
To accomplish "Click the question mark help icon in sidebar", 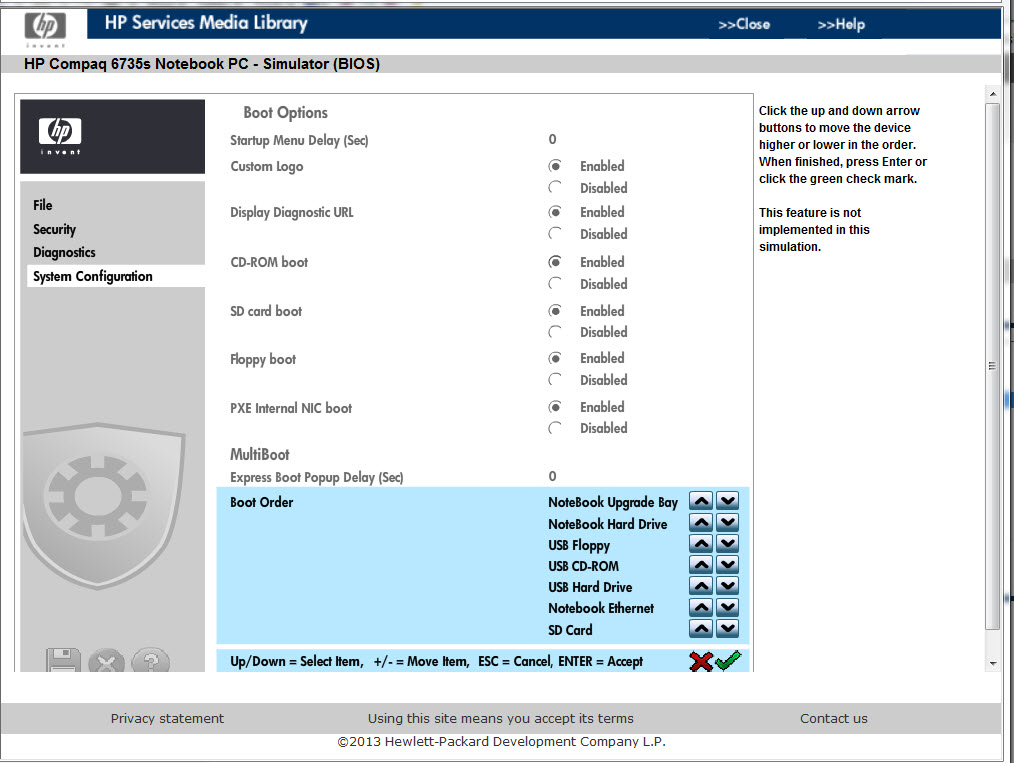I will (150, 661).
